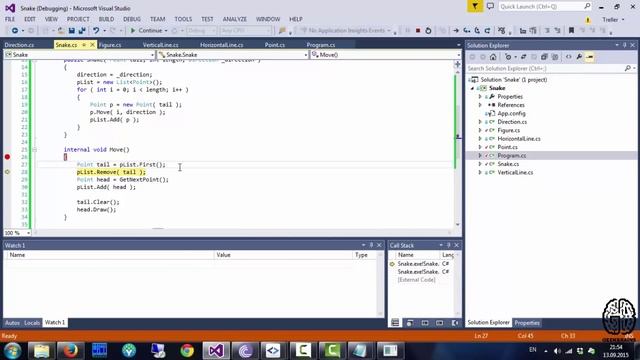The image size is (640, 360).
Task: Open the Continue button dropdown arrow
Action: 166,31
